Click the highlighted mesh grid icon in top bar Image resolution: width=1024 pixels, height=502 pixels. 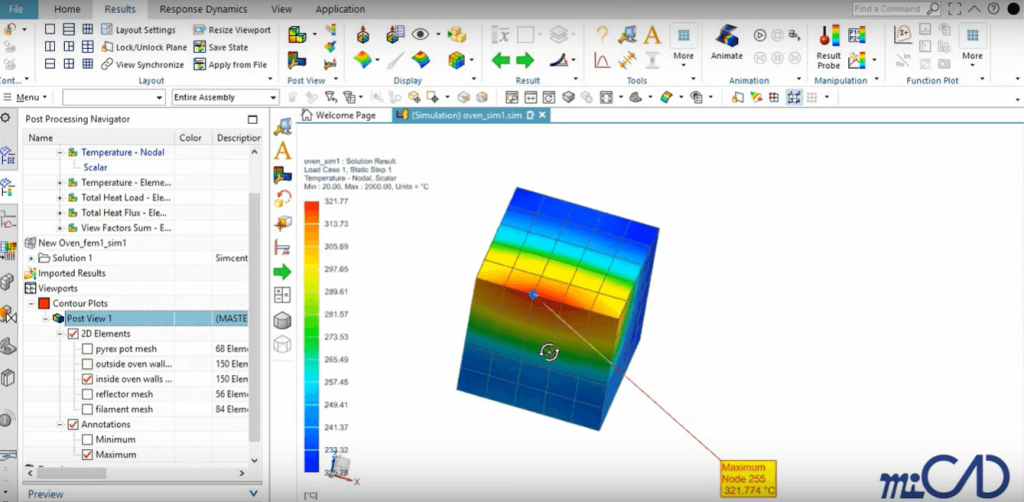click(x=794, y=97)
